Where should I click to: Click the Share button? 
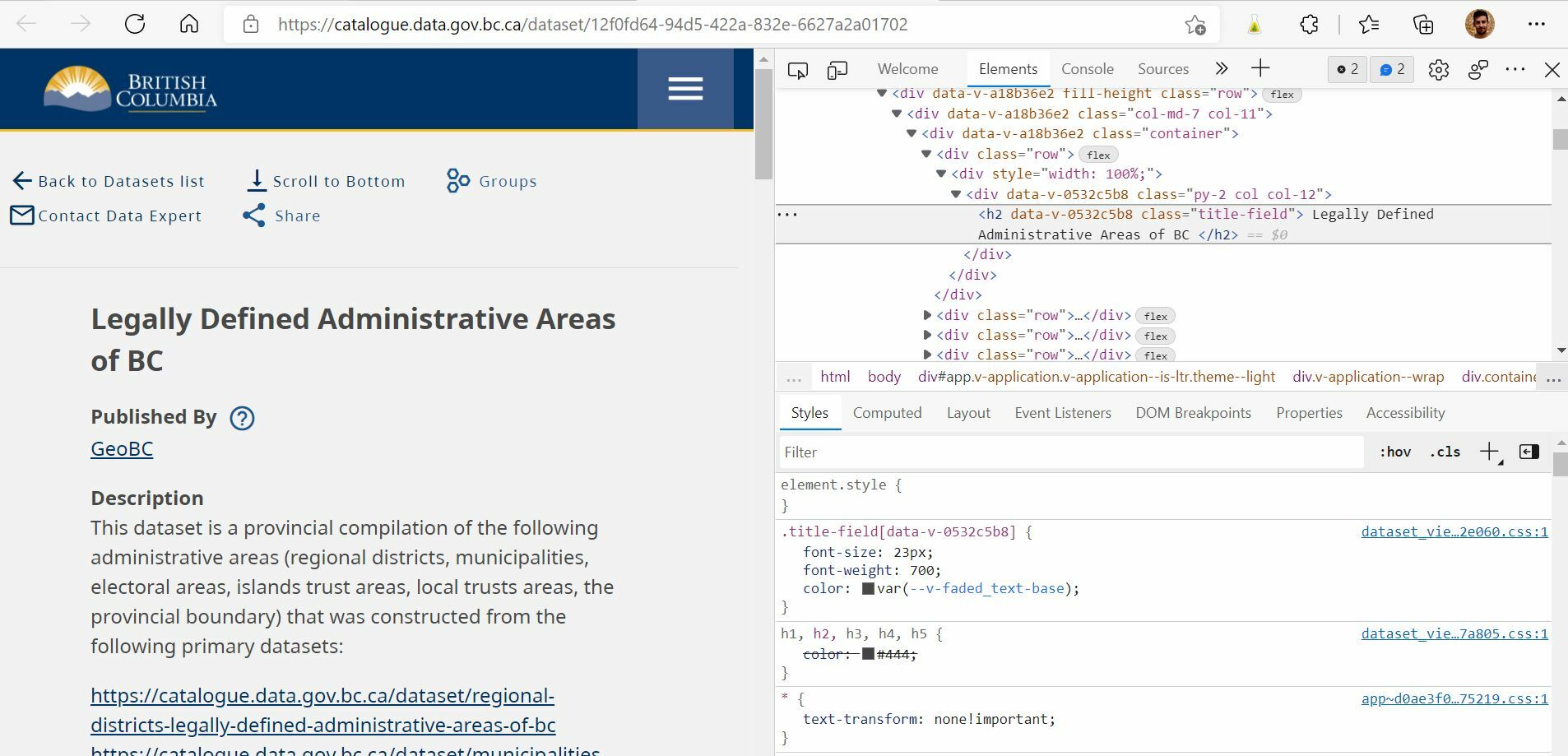point(281,216)
